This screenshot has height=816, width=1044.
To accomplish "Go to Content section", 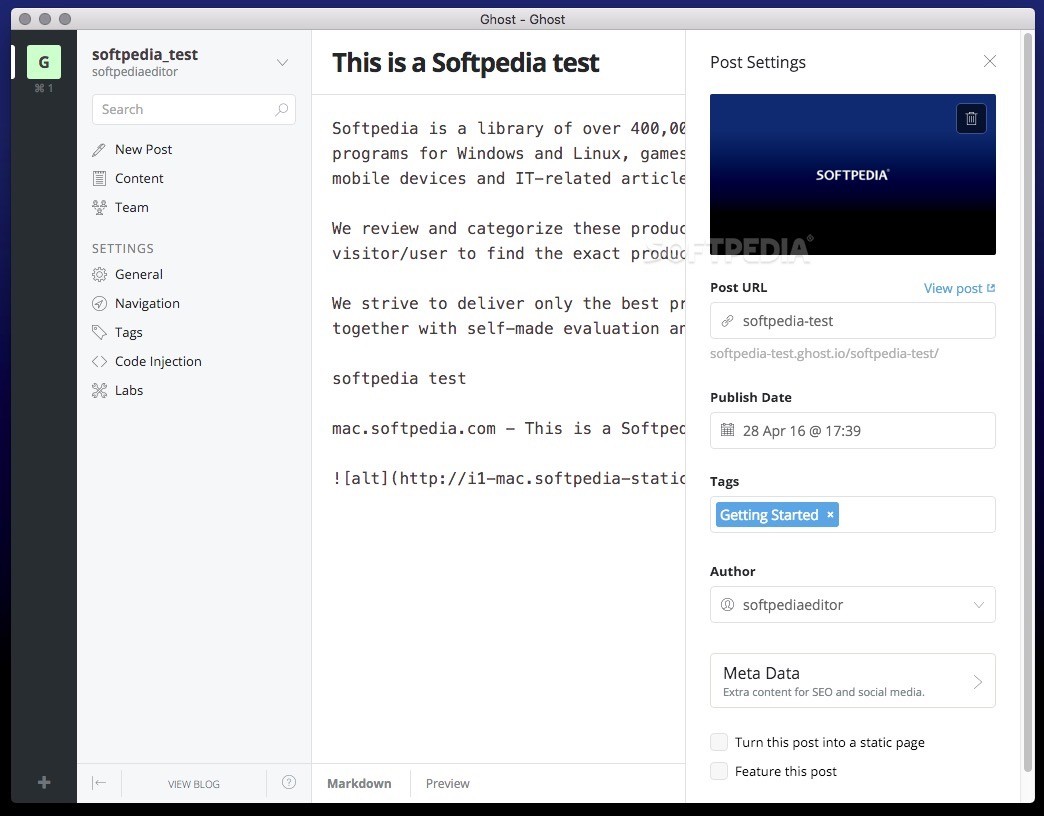I will tap(139, 178).
